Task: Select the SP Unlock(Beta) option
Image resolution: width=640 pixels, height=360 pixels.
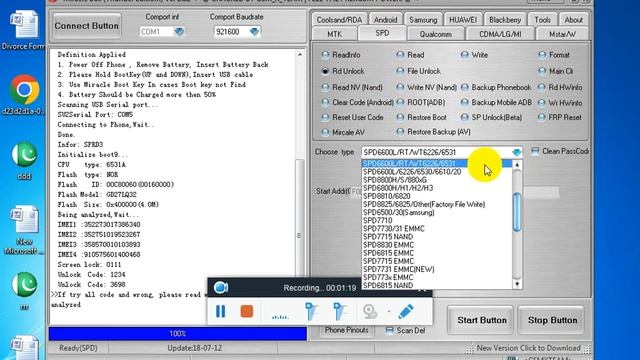Action: 491,117
